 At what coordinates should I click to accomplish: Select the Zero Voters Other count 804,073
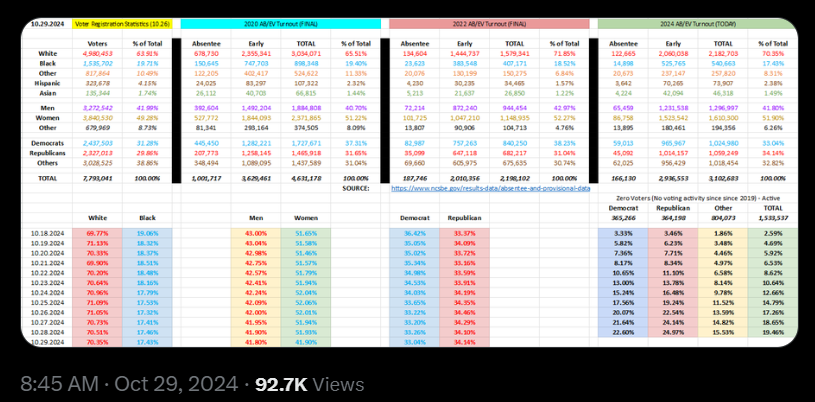(x=723, y=218)
